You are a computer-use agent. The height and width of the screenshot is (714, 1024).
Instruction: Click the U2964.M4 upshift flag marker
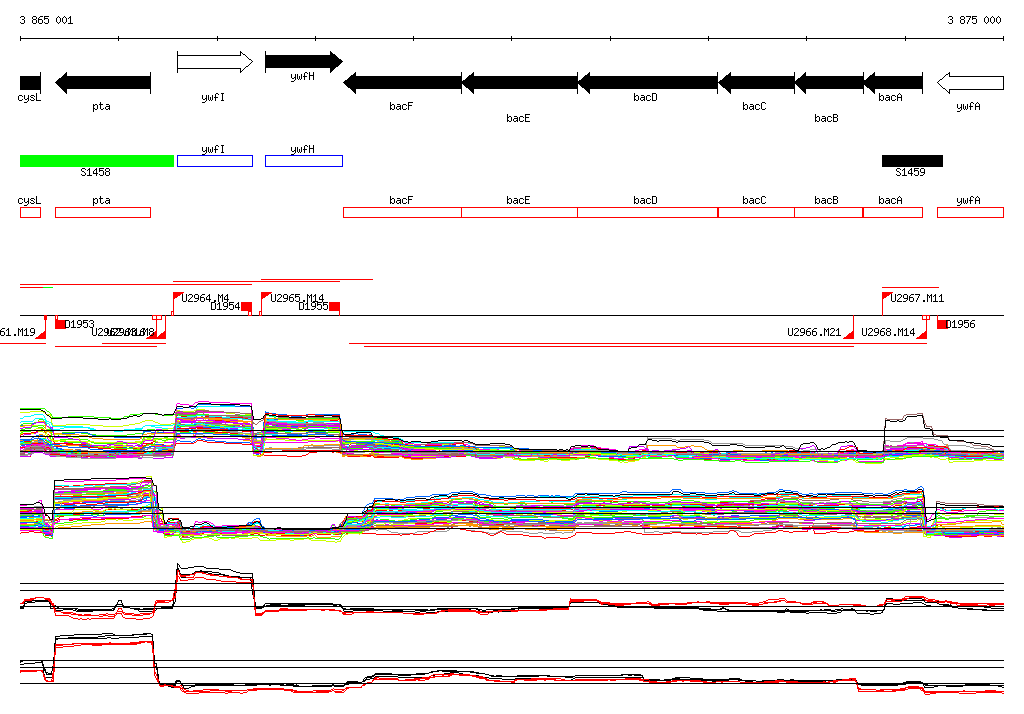pyautogui.click(x=178, y=297)
